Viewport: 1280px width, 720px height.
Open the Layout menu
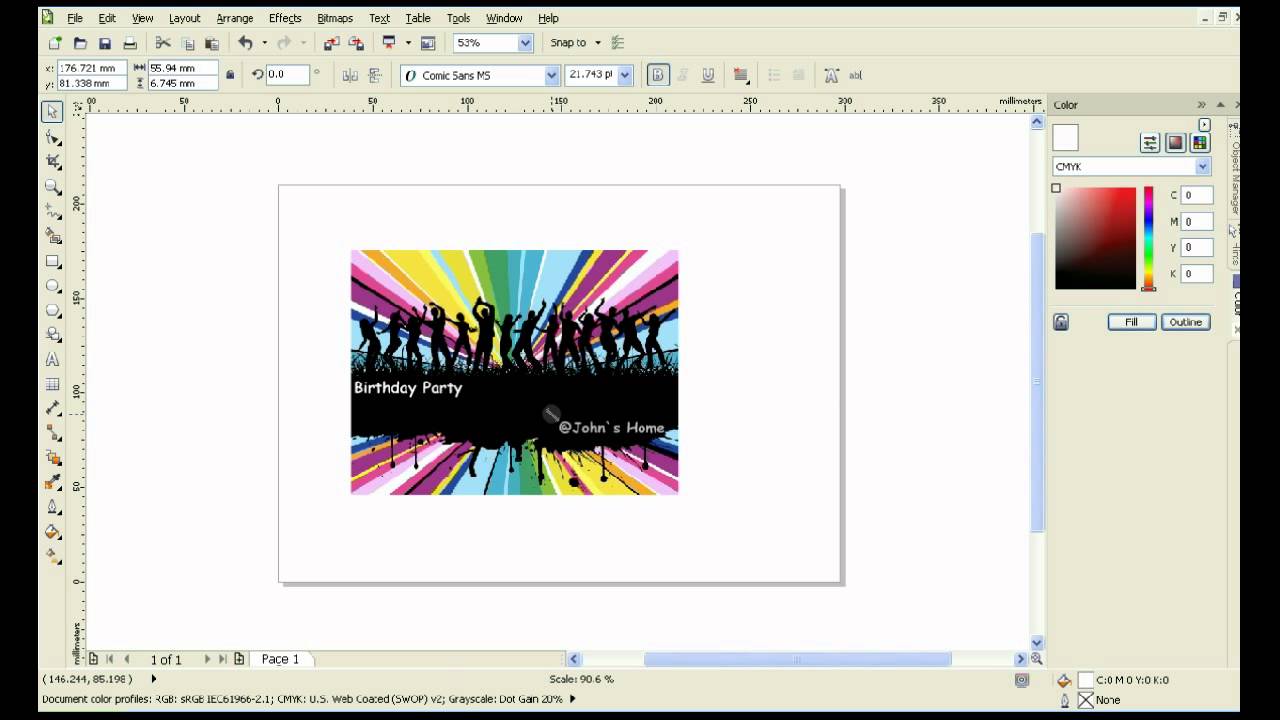click(x=184, y=18)
